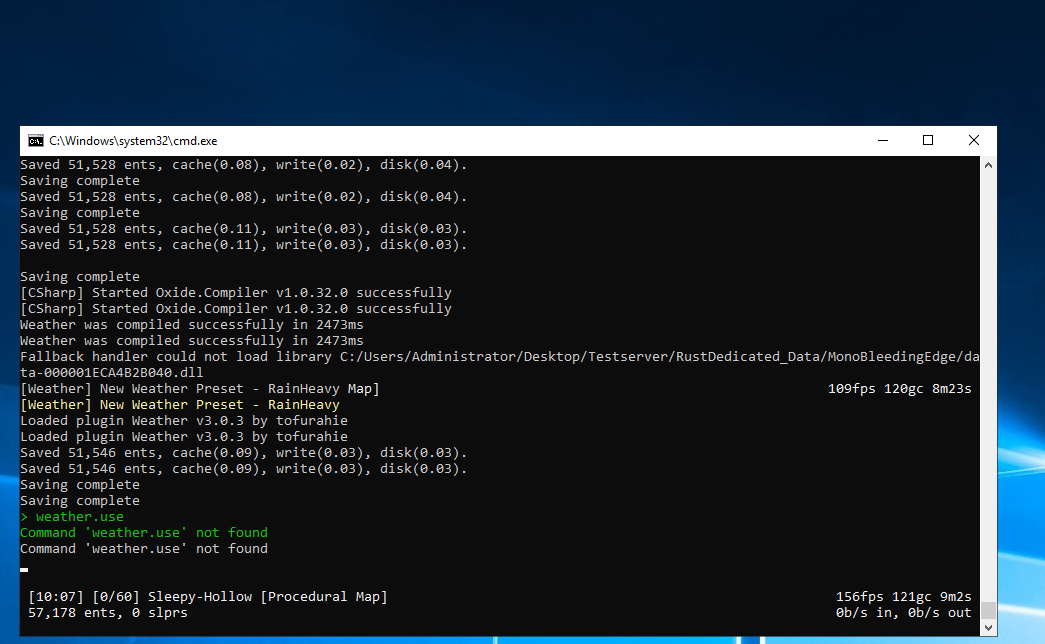The width and height of the screenshot is (1045, 644).
Task: Open the cmd.exe system menu icon
Action: coord(35,141)
